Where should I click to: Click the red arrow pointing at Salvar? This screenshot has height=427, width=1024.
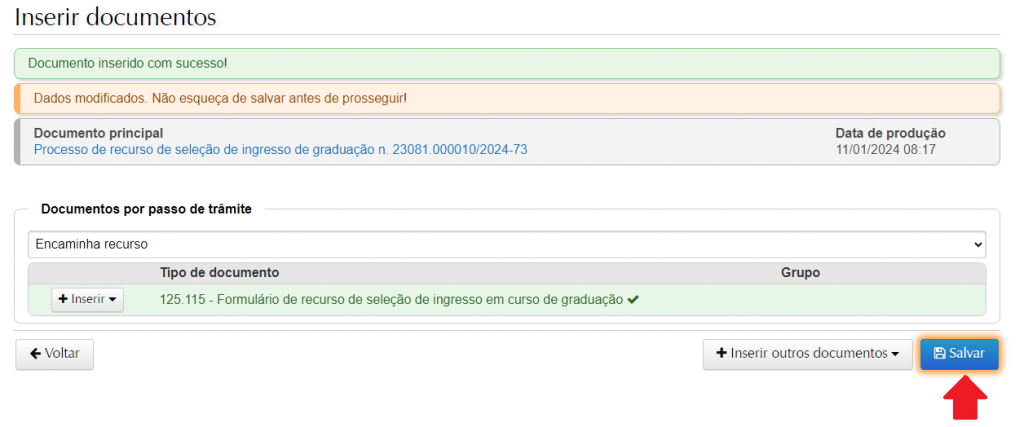[965, 397]
